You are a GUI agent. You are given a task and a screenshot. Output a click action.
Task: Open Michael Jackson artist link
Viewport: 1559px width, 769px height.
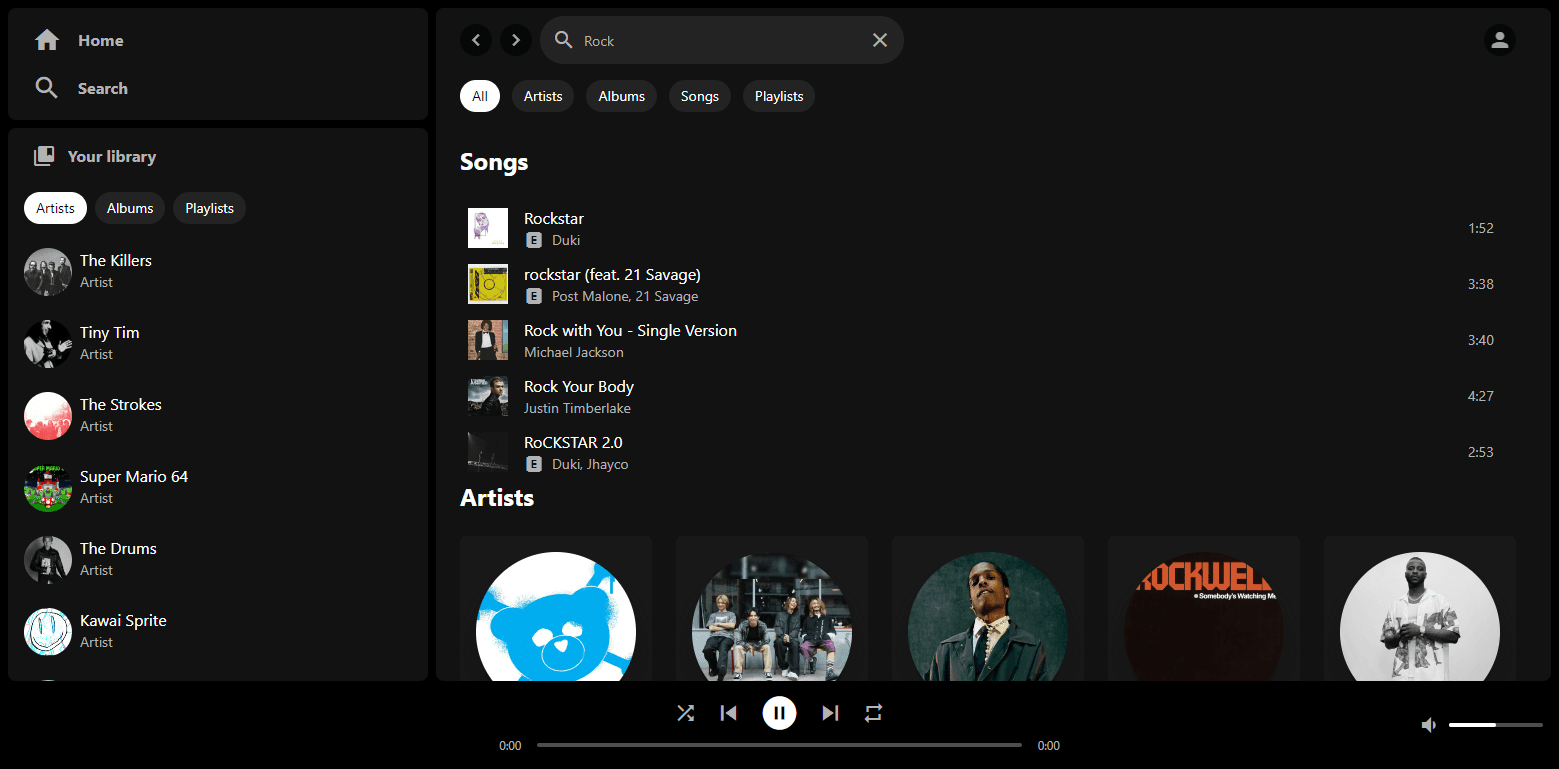click(x=574, y=352)
